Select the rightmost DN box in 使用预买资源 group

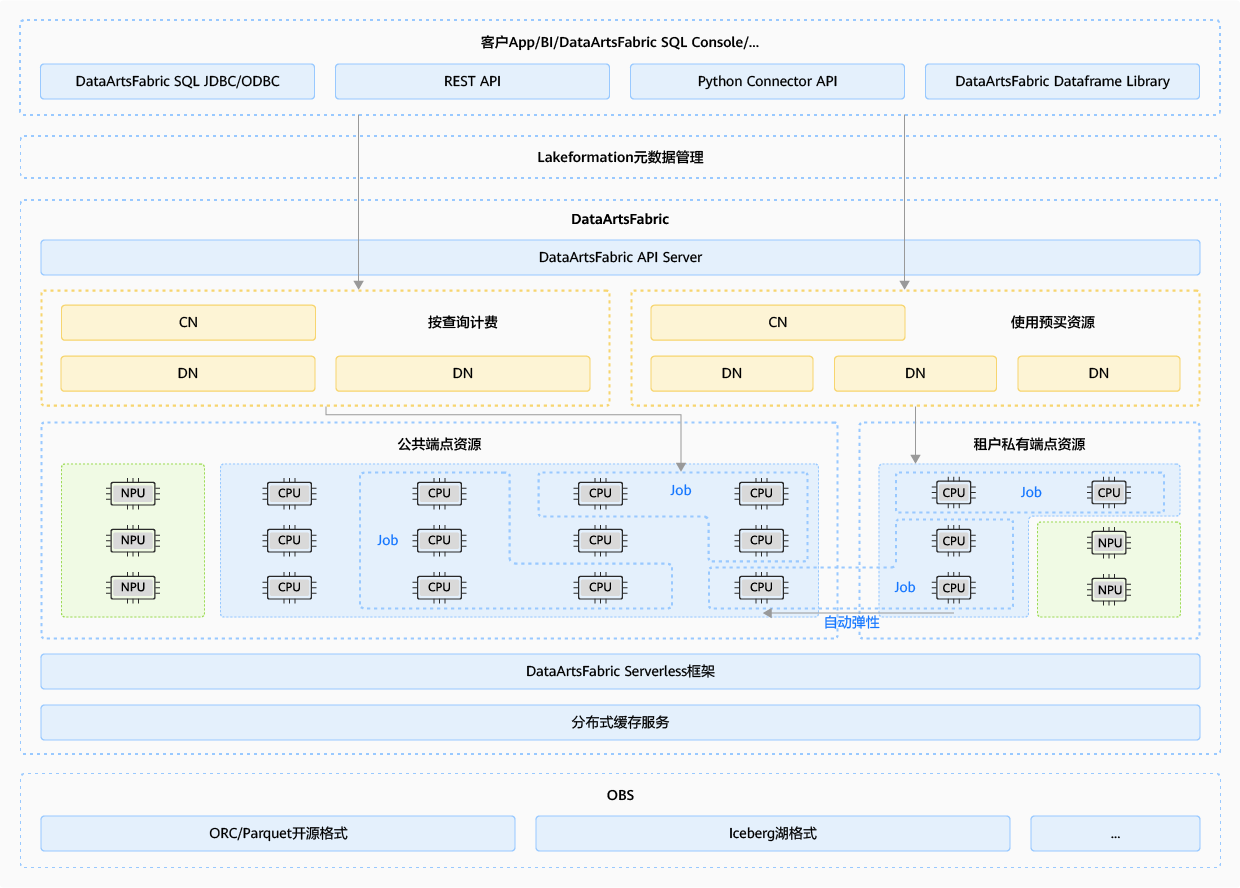click(1099, 373)
